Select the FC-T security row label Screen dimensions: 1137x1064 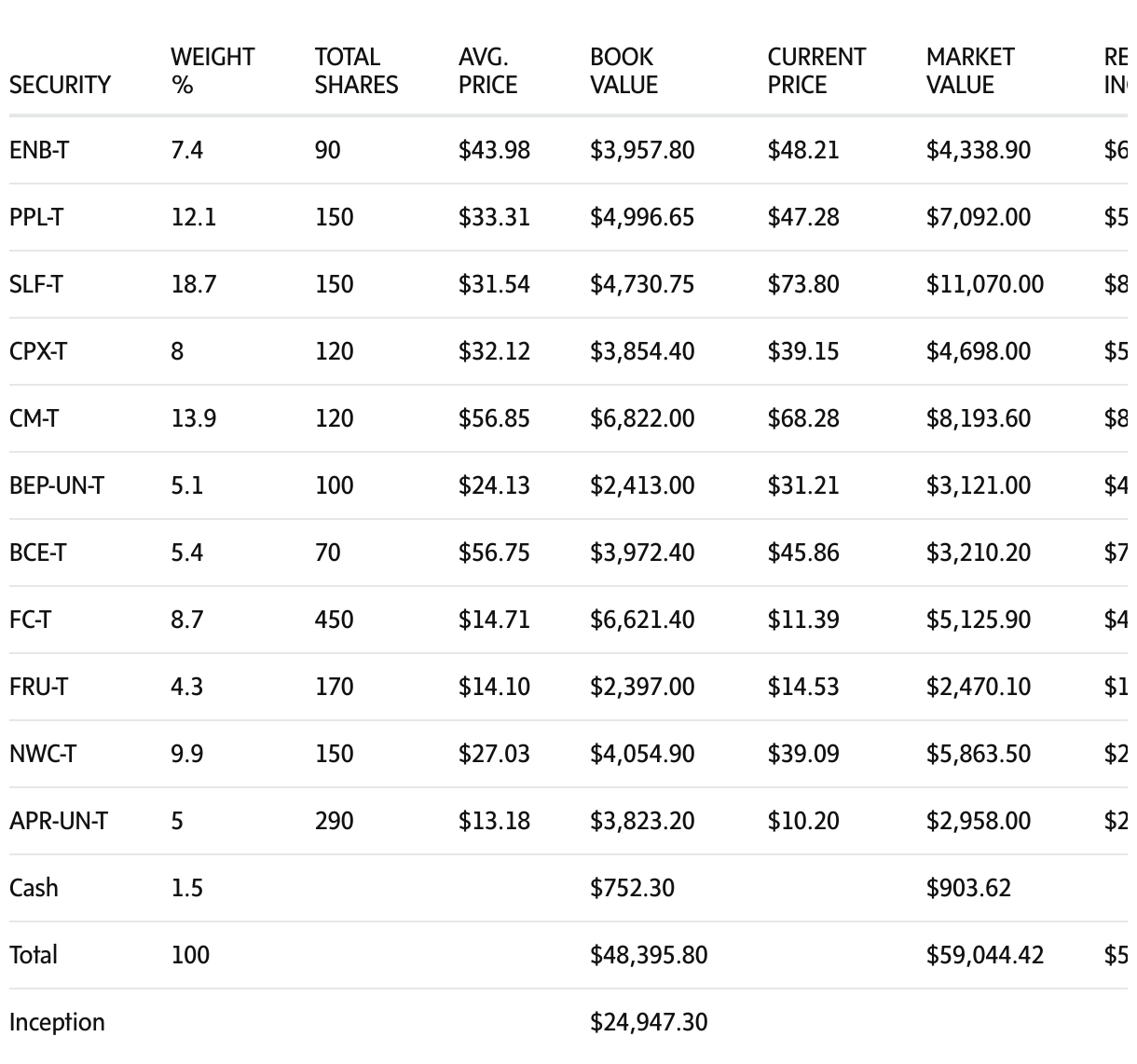click(x=30, y=620)
